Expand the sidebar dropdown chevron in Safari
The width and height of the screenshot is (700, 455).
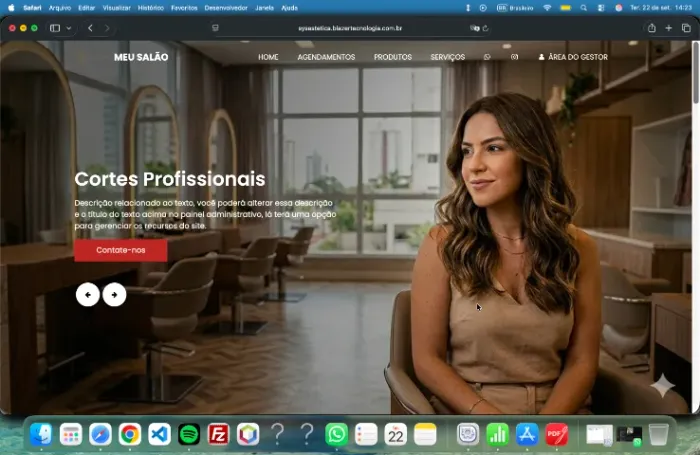coord(69,28)
